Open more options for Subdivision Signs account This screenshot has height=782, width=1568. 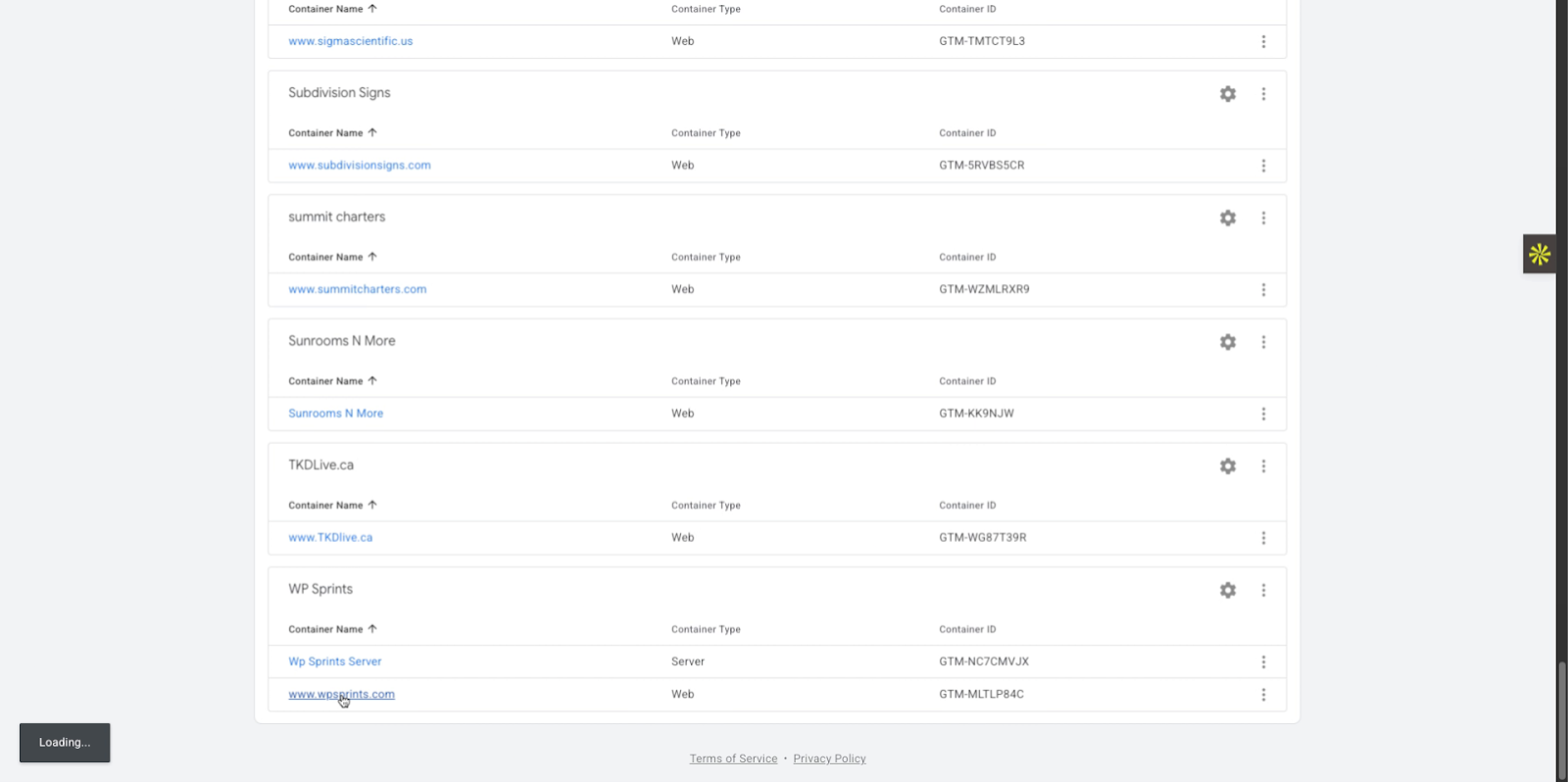[1263, 94]
